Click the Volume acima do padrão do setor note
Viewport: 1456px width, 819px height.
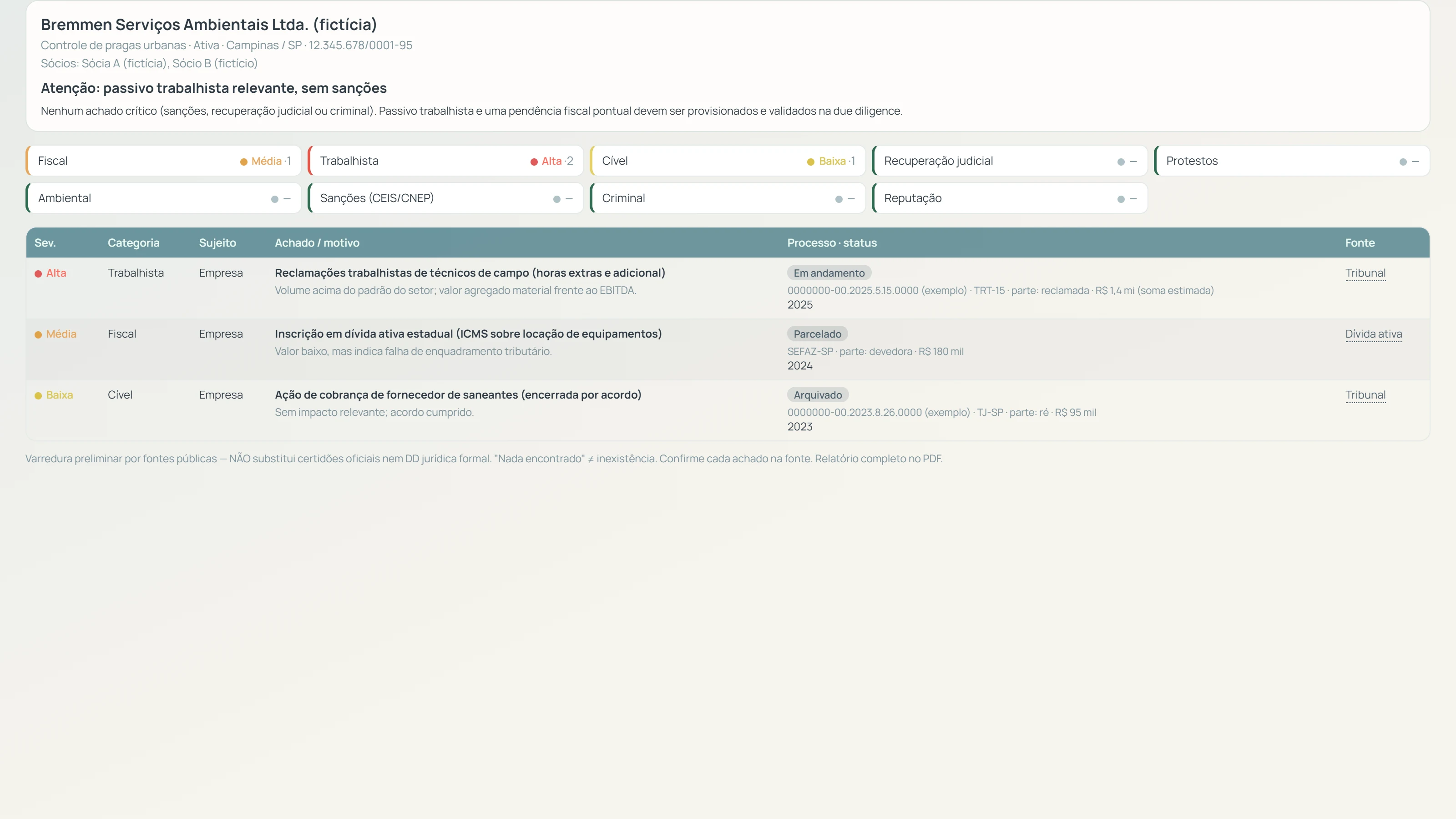tap(455, 291)
